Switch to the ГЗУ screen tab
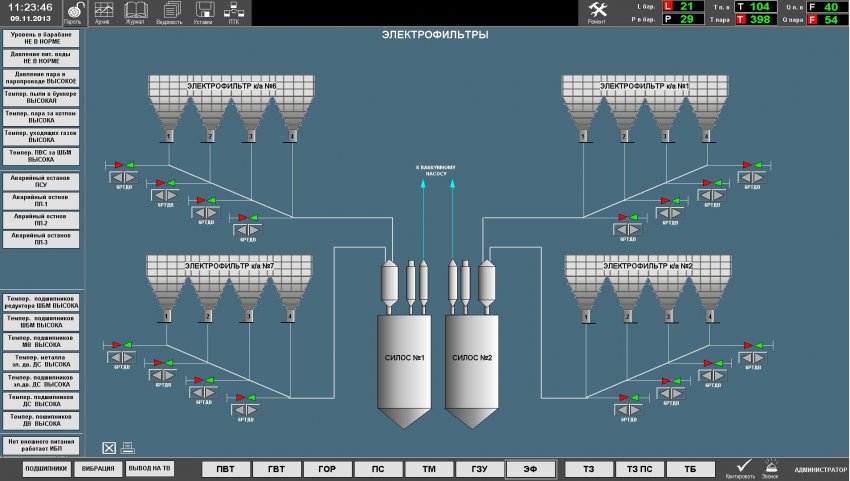The image size is (850, 481). (x=480, y=469)
